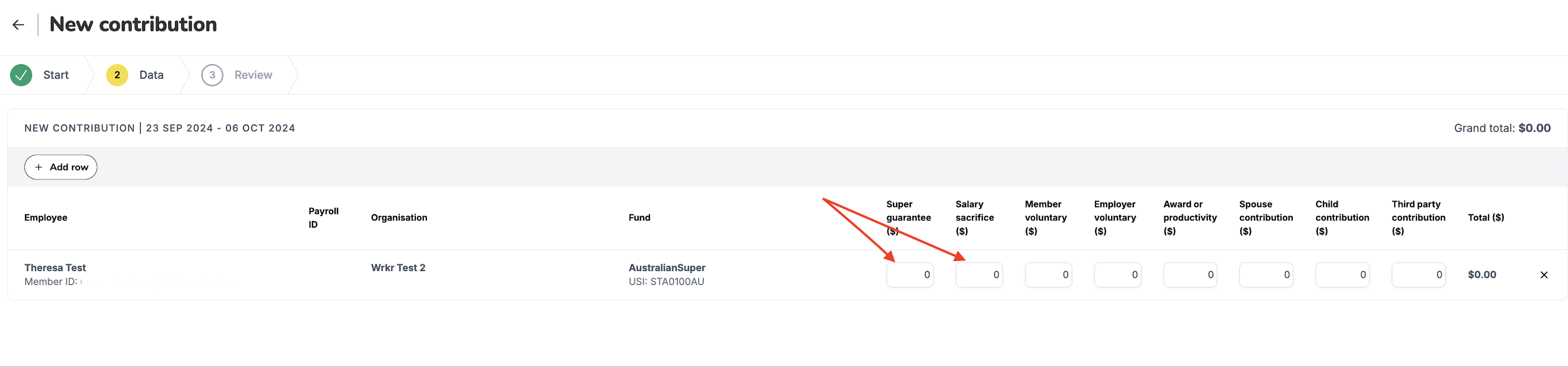Click the back arrow beside New contribution

click(x=18, y=24)
